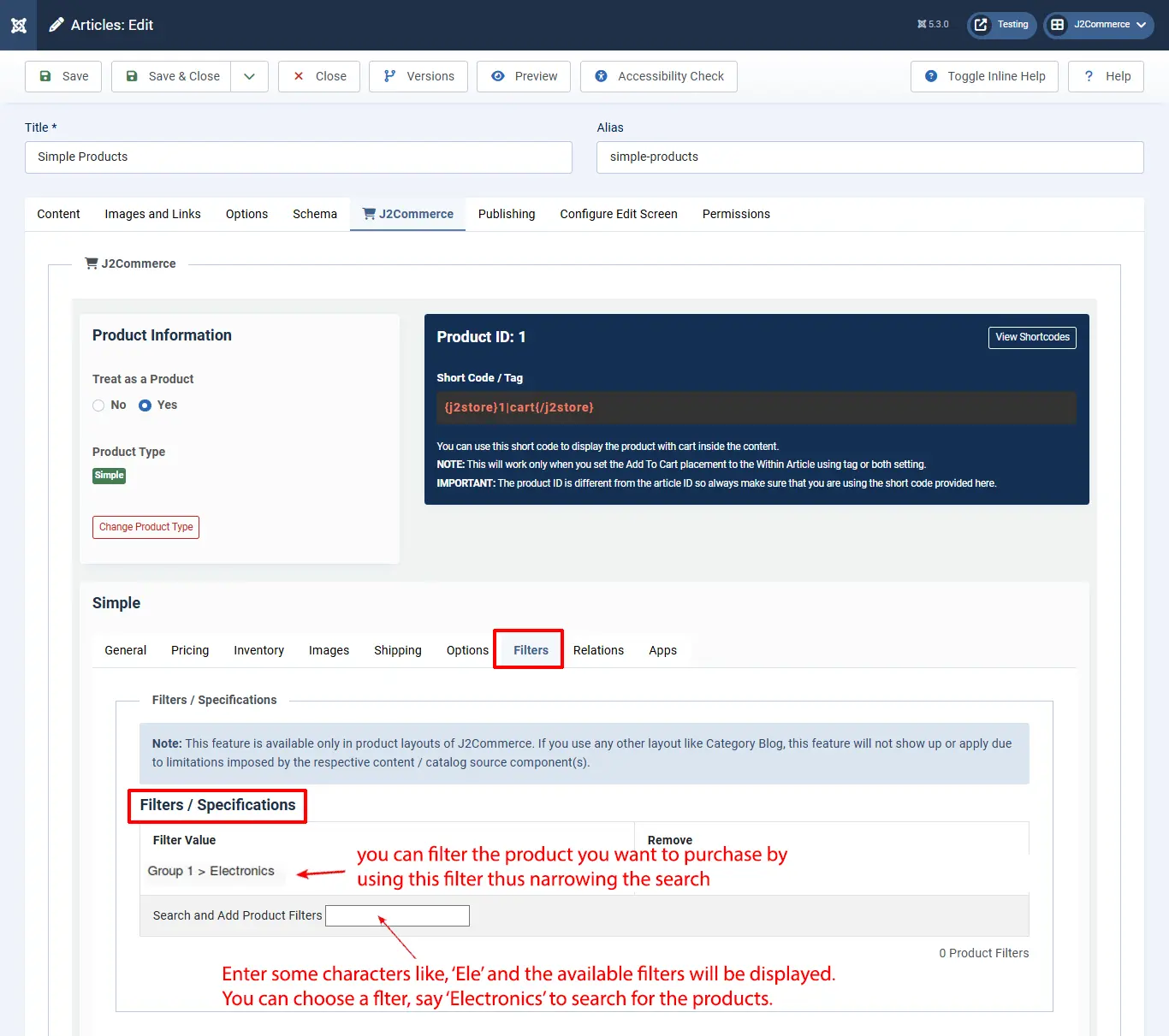This screenshot has width=1169, height=1036.
Task: Switch to the Content tab
Action: 58,214
